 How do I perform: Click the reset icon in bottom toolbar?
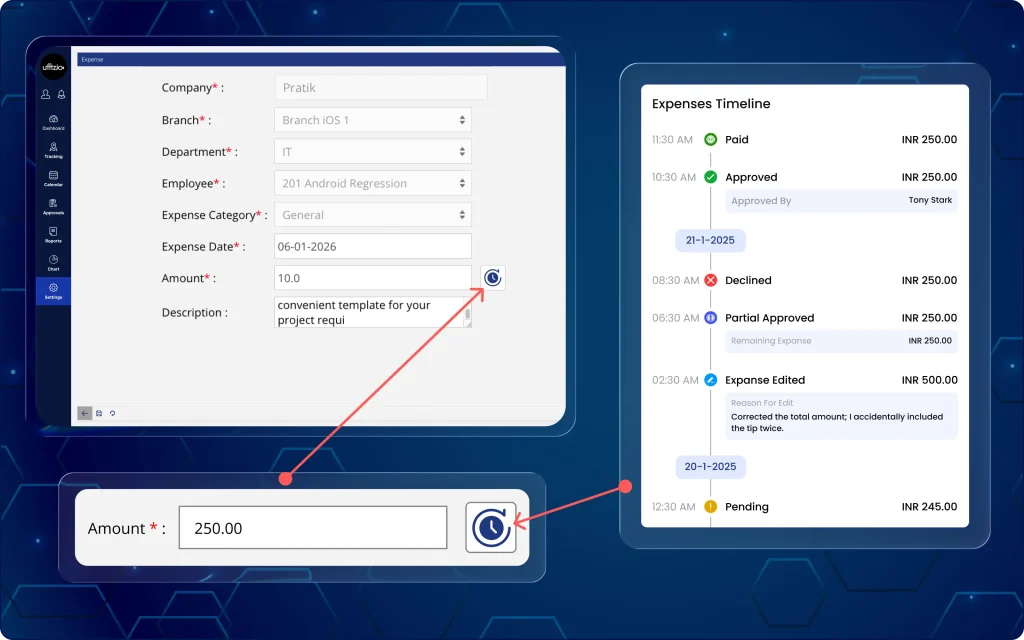click(112, 413)
